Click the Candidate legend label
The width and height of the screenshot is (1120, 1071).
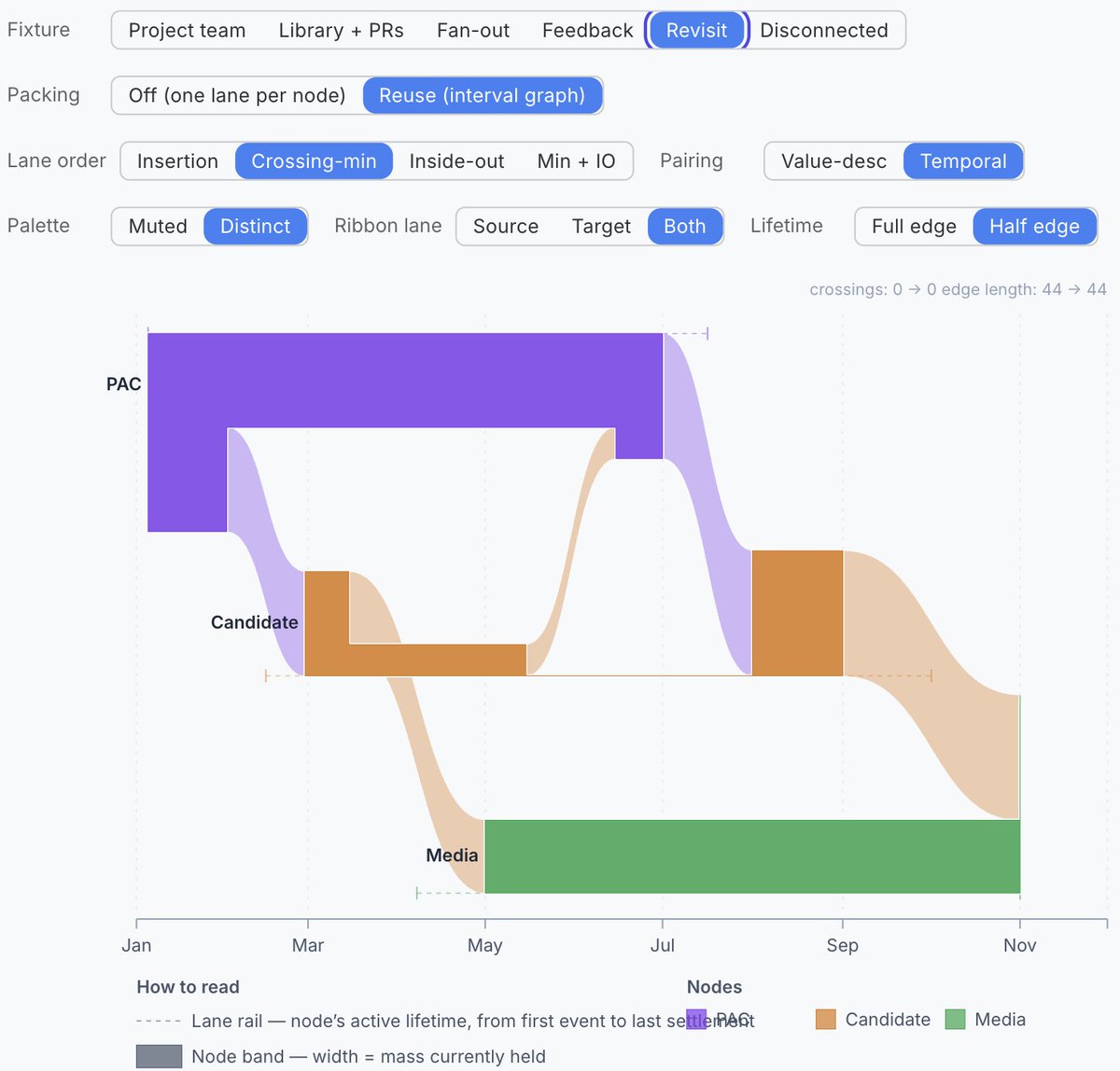click(x=888, y=1020)
